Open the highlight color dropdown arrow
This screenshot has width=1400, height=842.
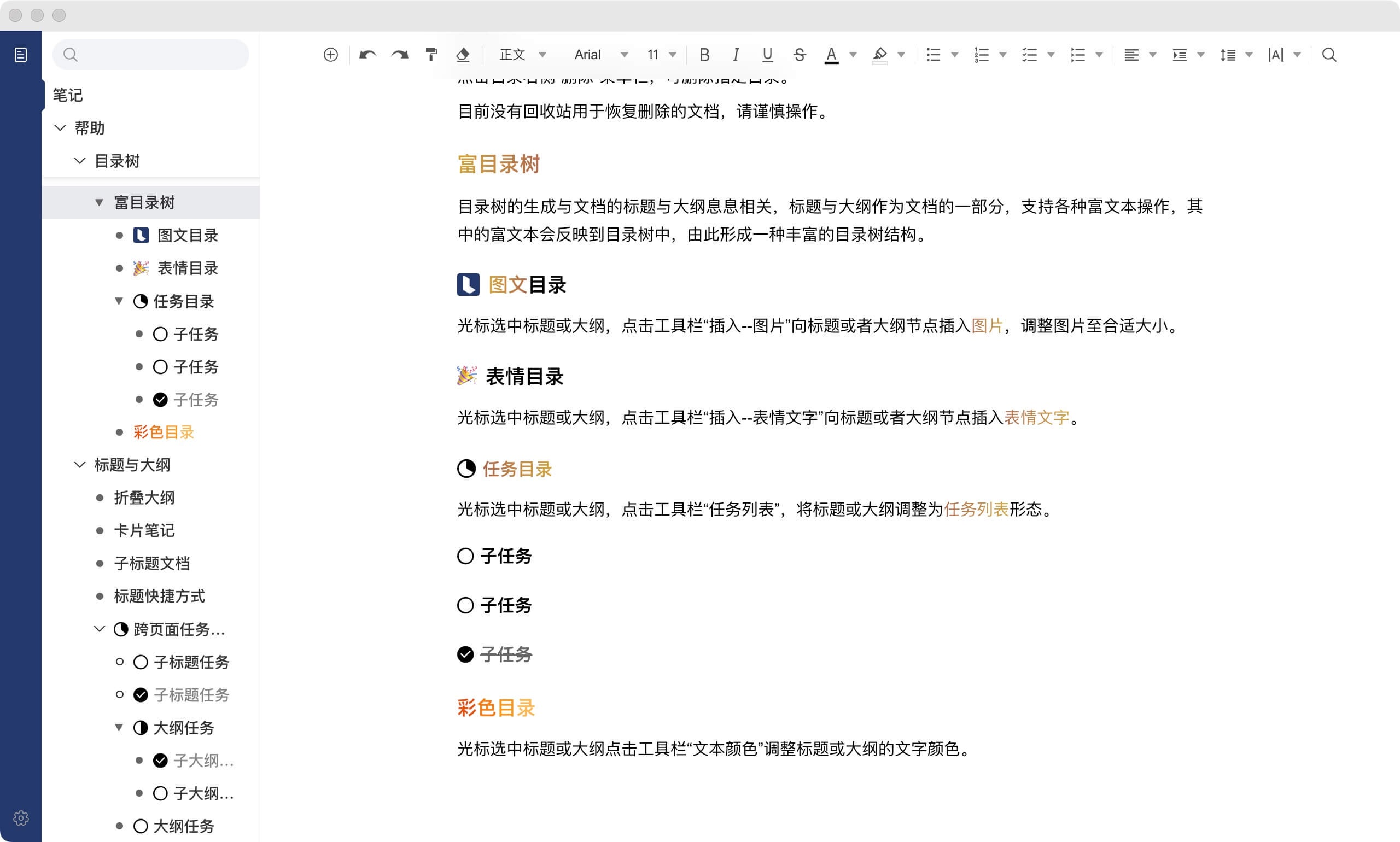coord(901,55)
